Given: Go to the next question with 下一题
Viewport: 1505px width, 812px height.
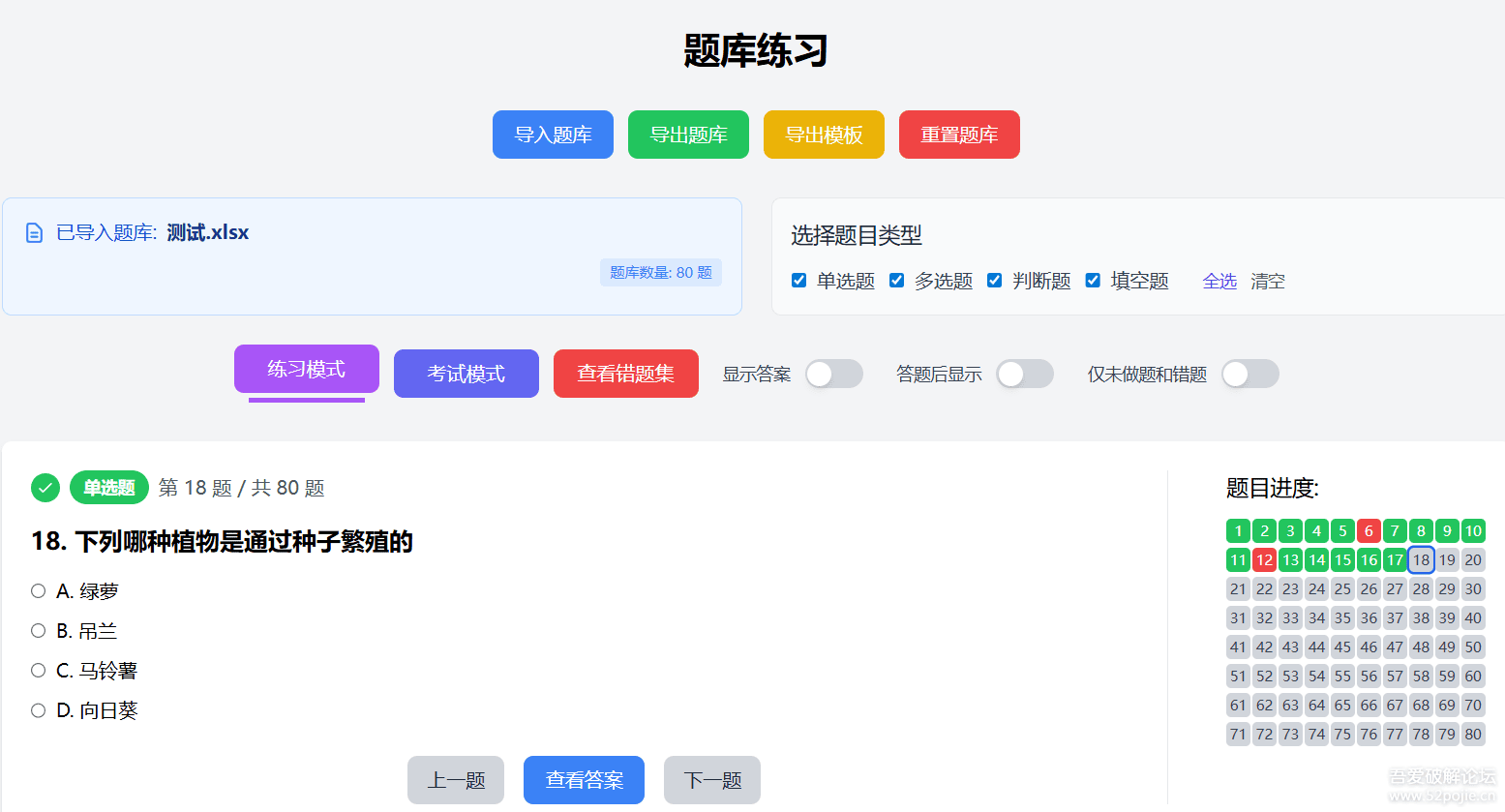Looking at the screenshot, I should point(711,780).
